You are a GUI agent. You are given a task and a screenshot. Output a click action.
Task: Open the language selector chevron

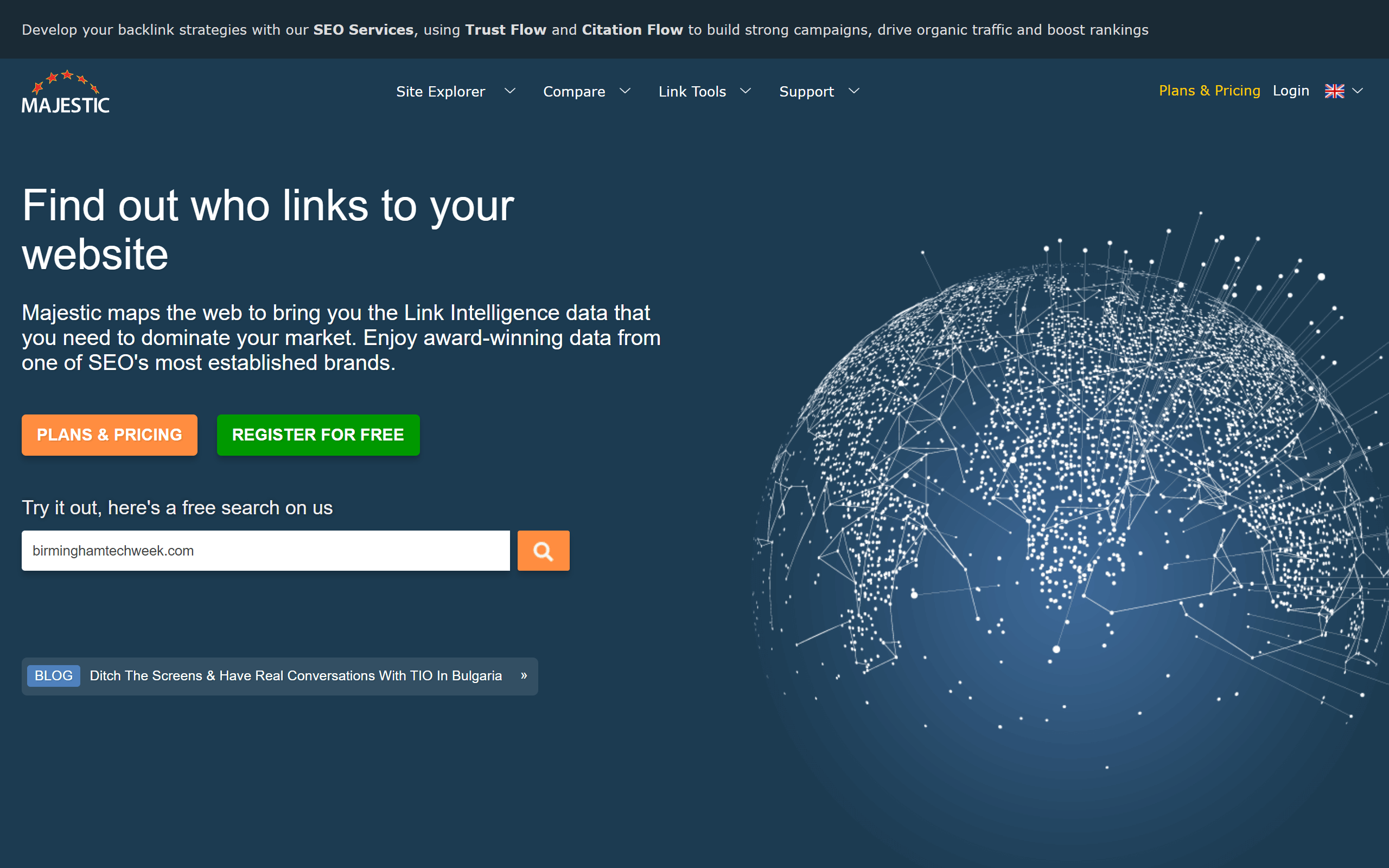coord(1358,91)
